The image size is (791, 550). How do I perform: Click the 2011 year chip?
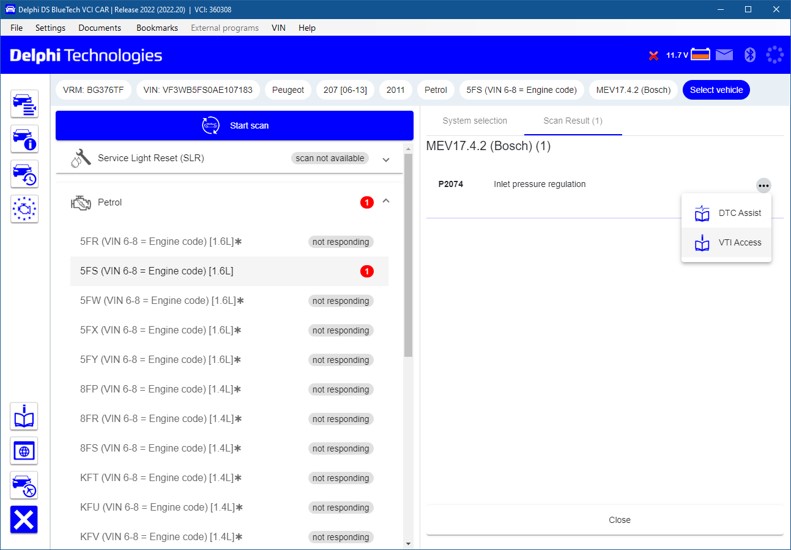click(396, 90)
